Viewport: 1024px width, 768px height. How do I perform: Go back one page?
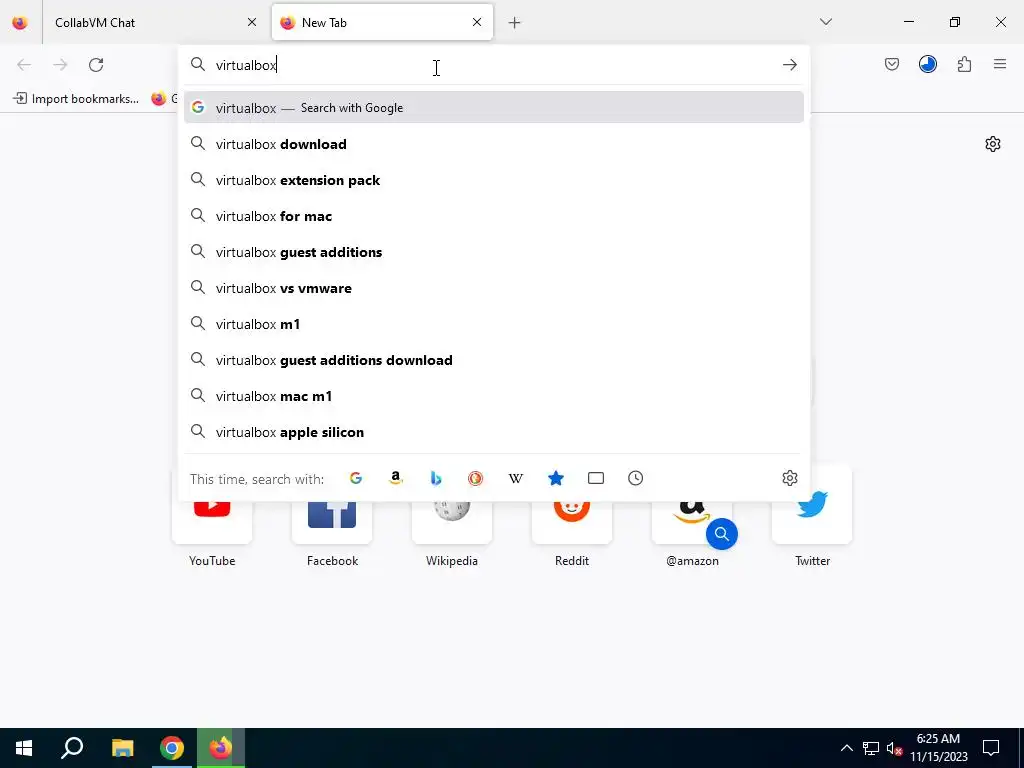24,65
